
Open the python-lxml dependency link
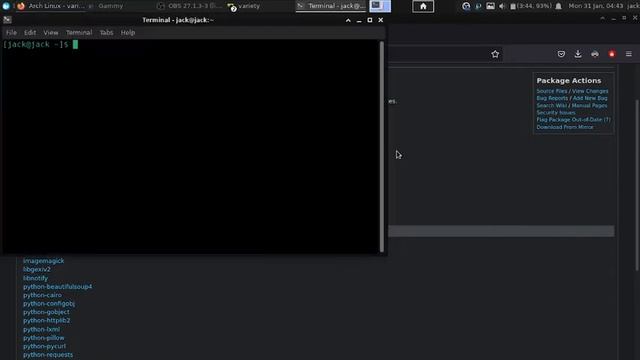(x=41, y=329)
